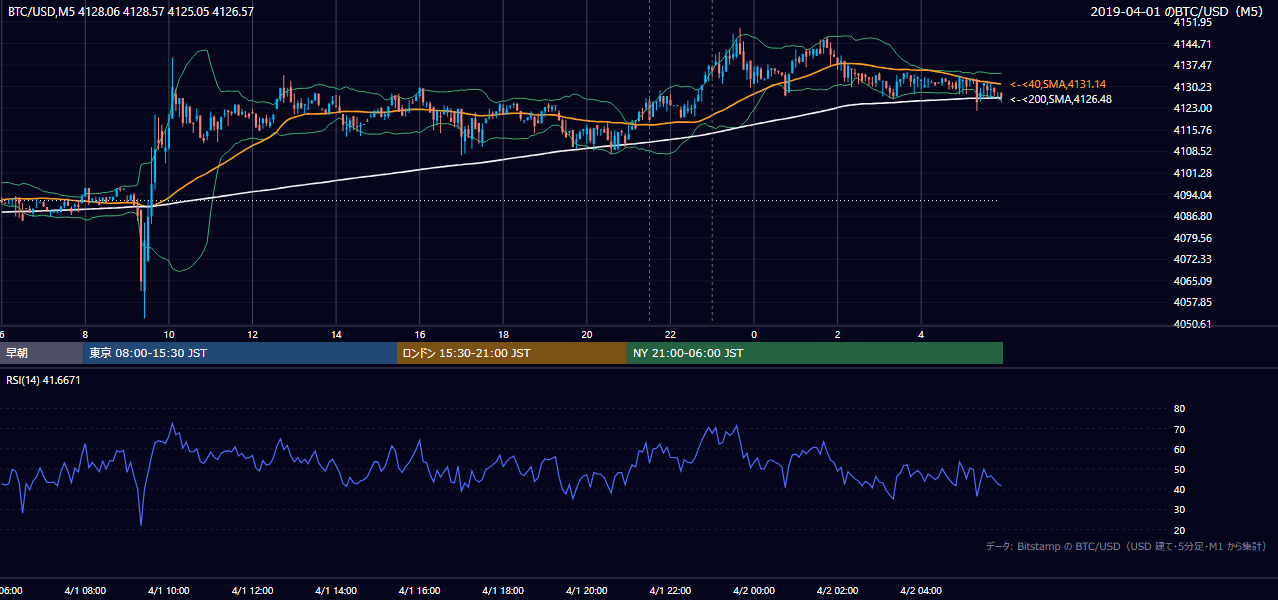Click price axis value 4094.04
The height and width of the screenshot is (600, 1278).
coord(1193,195)
